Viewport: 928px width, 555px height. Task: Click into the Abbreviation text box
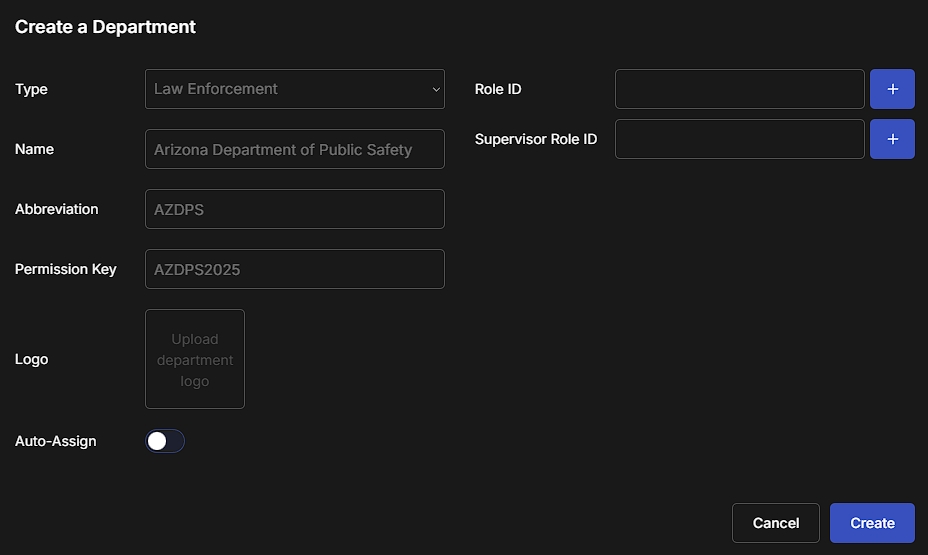tap(294, 209)
